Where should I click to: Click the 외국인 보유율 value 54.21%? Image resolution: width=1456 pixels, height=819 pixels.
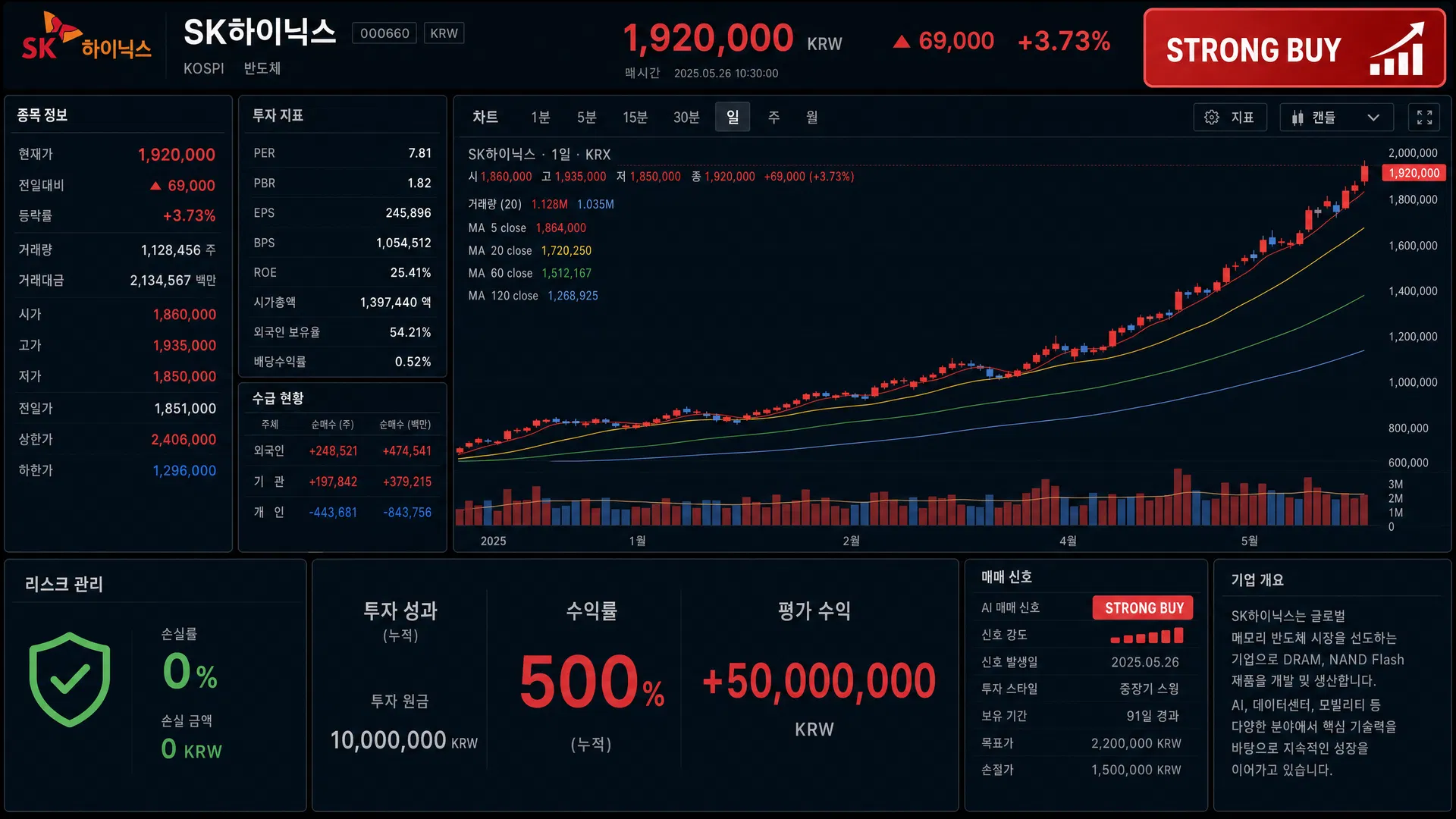click(x=410, y=332)
